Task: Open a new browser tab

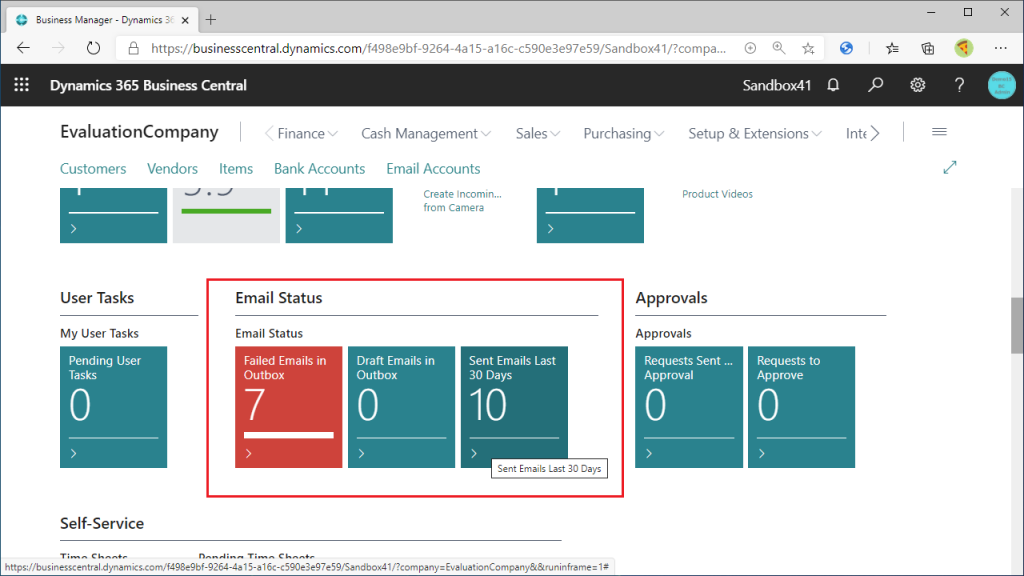Action: (210, 20)
